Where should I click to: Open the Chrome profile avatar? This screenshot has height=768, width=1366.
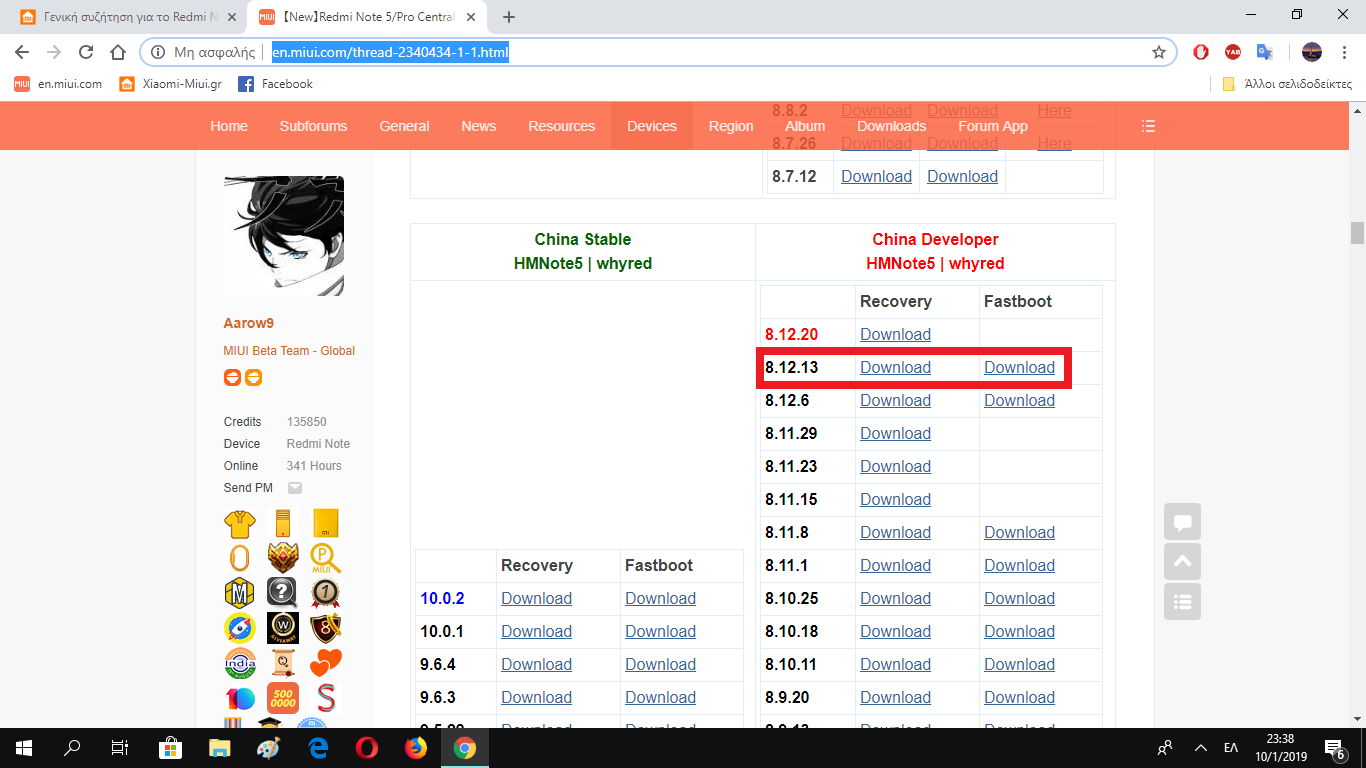pyautogui.click(x=1312, y=52)
